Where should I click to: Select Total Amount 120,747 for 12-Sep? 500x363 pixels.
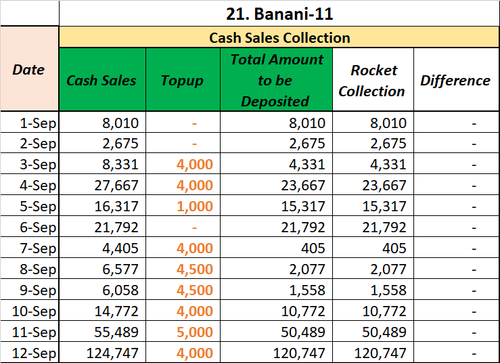[x=276, y=353]
